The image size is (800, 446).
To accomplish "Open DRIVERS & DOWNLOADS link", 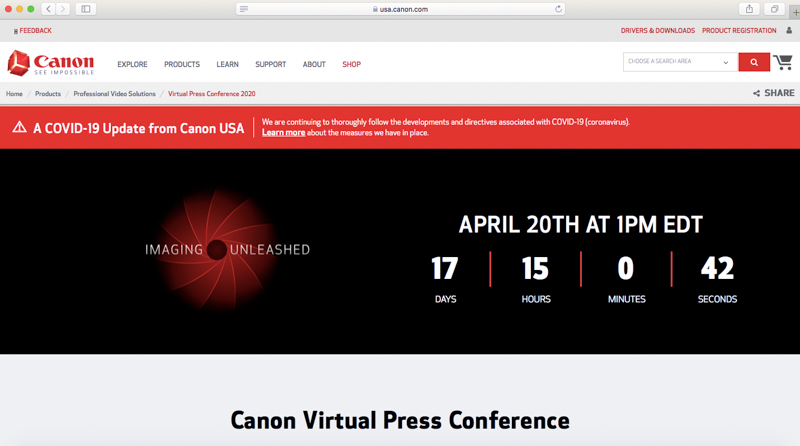I will tap(658, 31).
